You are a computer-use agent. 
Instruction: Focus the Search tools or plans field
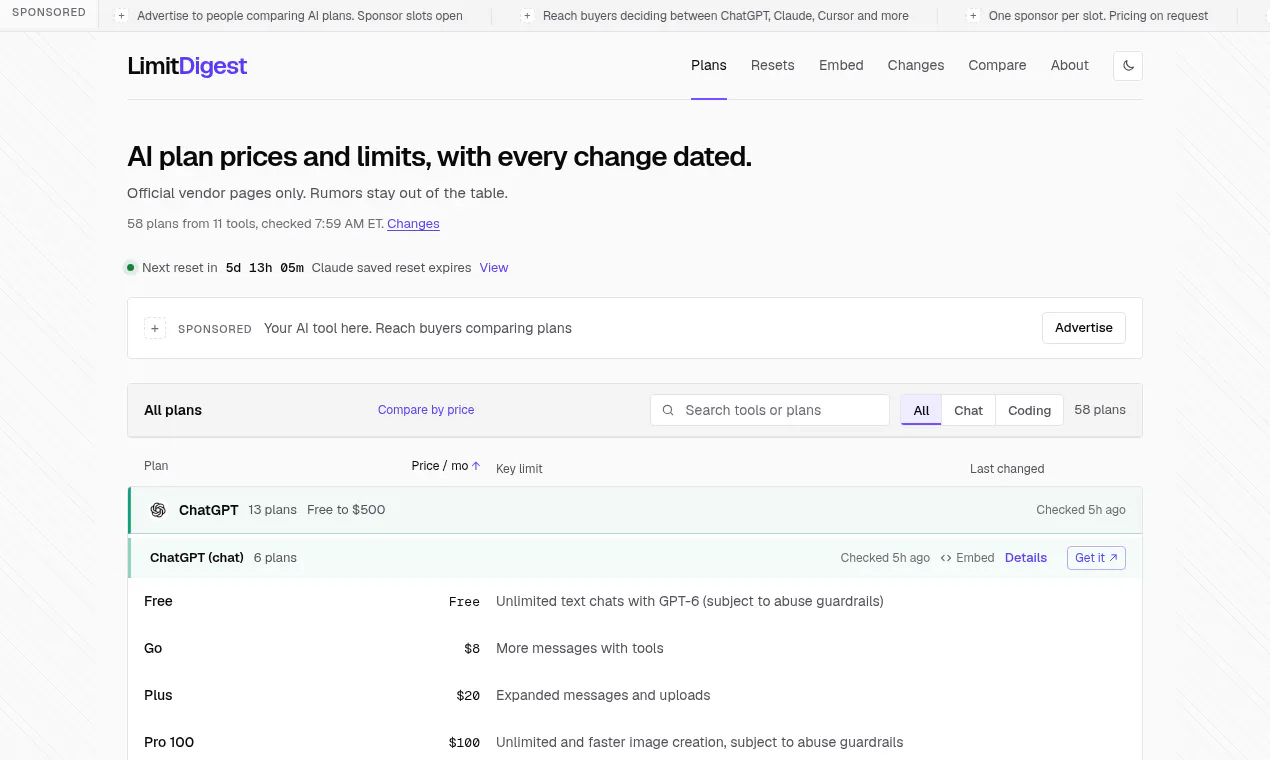click(x=770, y=410)
